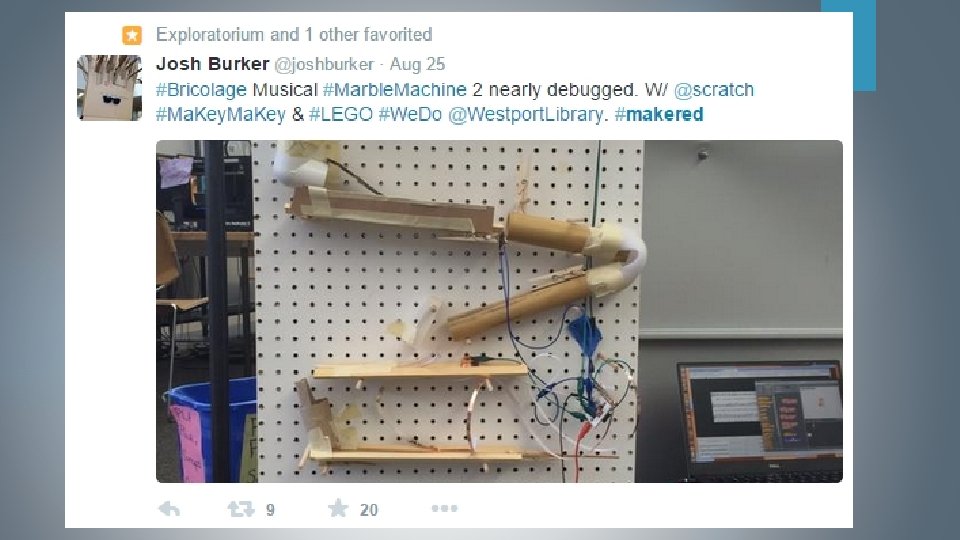Follow the #MaKeyMaKey hashtag
This screenshot has height=540, width=960.
[221, 114]
